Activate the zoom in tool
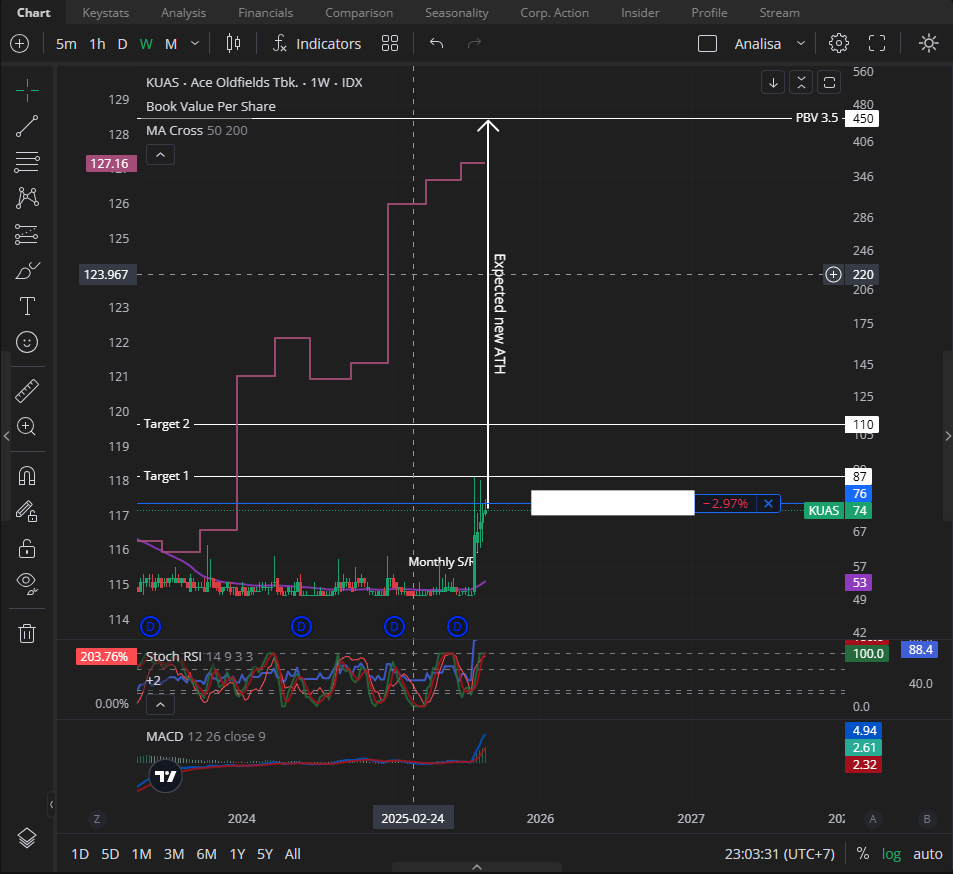 (x=27, y=427)
